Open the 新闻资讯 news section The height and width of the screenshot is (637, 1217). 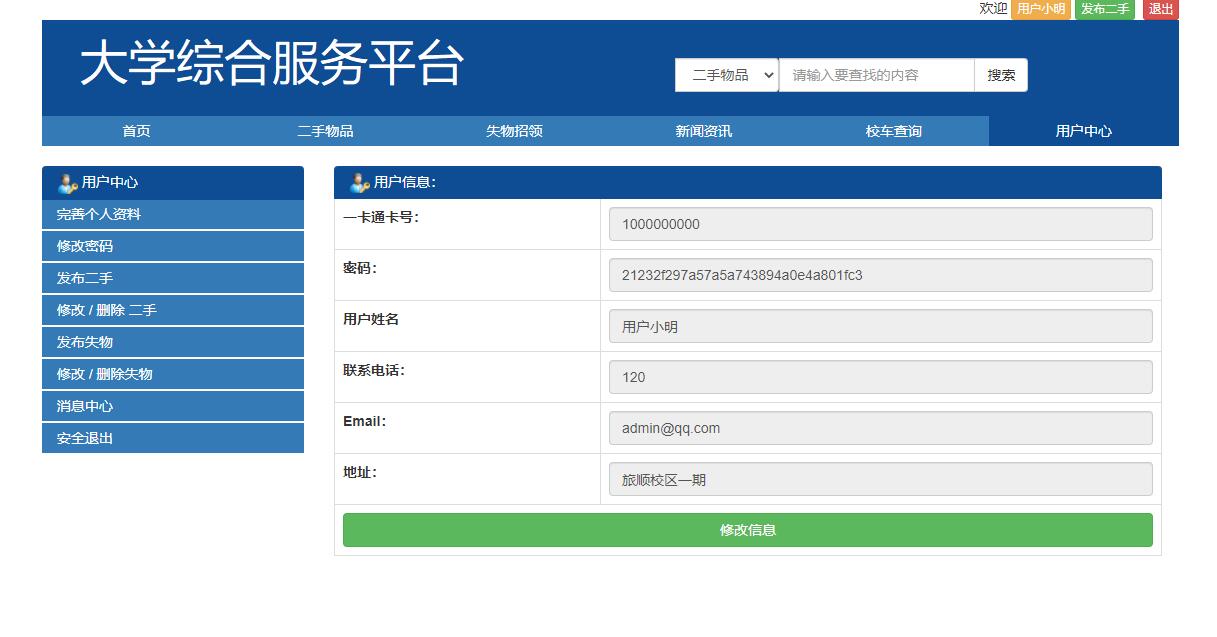click(x=702, y=130)
